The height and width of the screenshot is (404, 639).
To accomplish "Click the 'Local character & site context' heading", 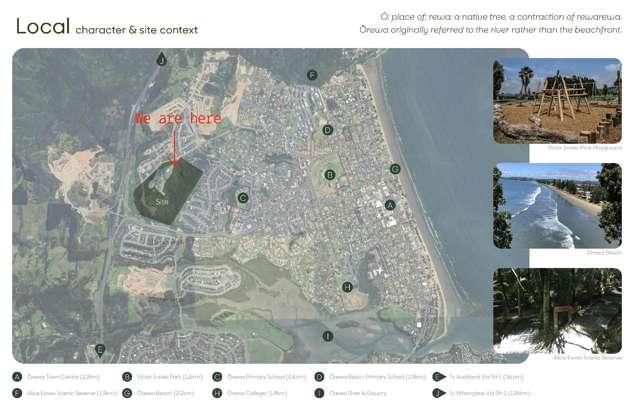I will 107,28.
